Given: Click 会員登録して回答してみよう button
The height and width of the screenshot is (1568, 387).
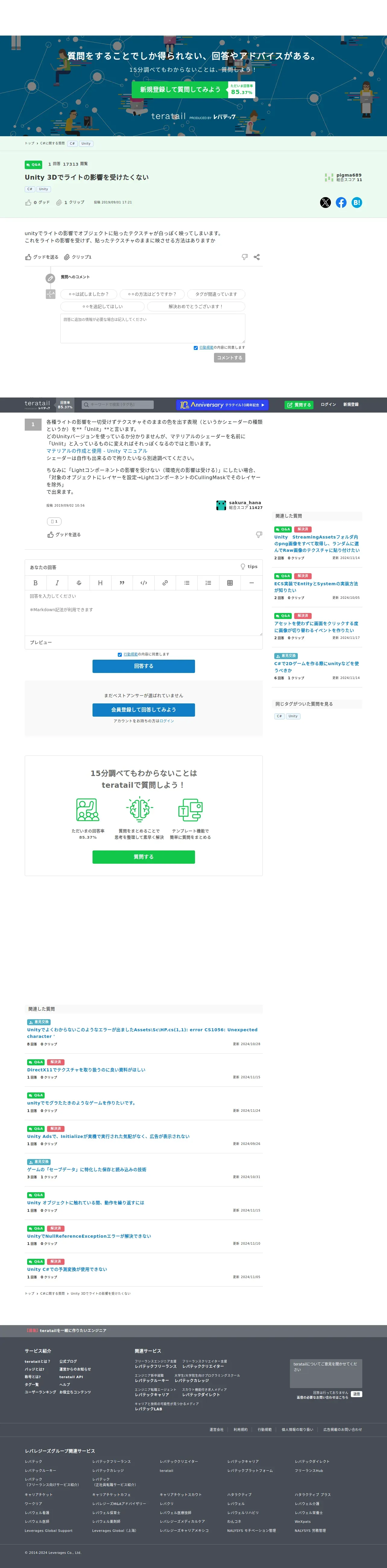Looking at the screenshot, I should pos(143,710).
